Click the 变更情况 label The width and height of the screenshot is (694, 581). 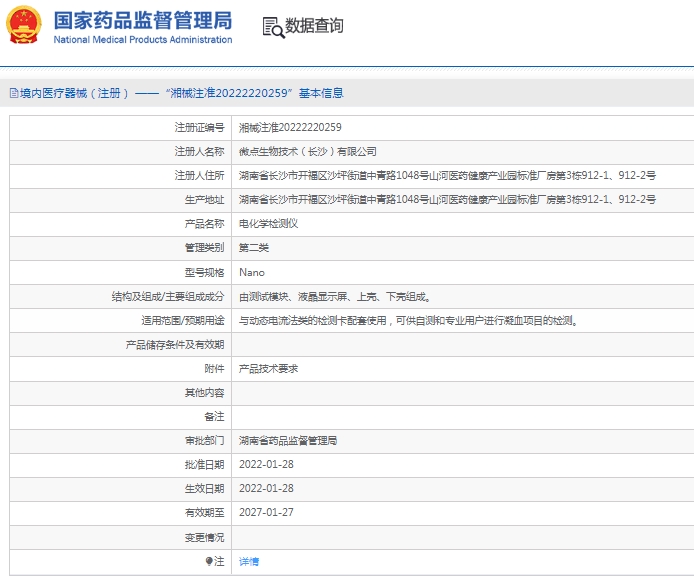tap(204, 537)
